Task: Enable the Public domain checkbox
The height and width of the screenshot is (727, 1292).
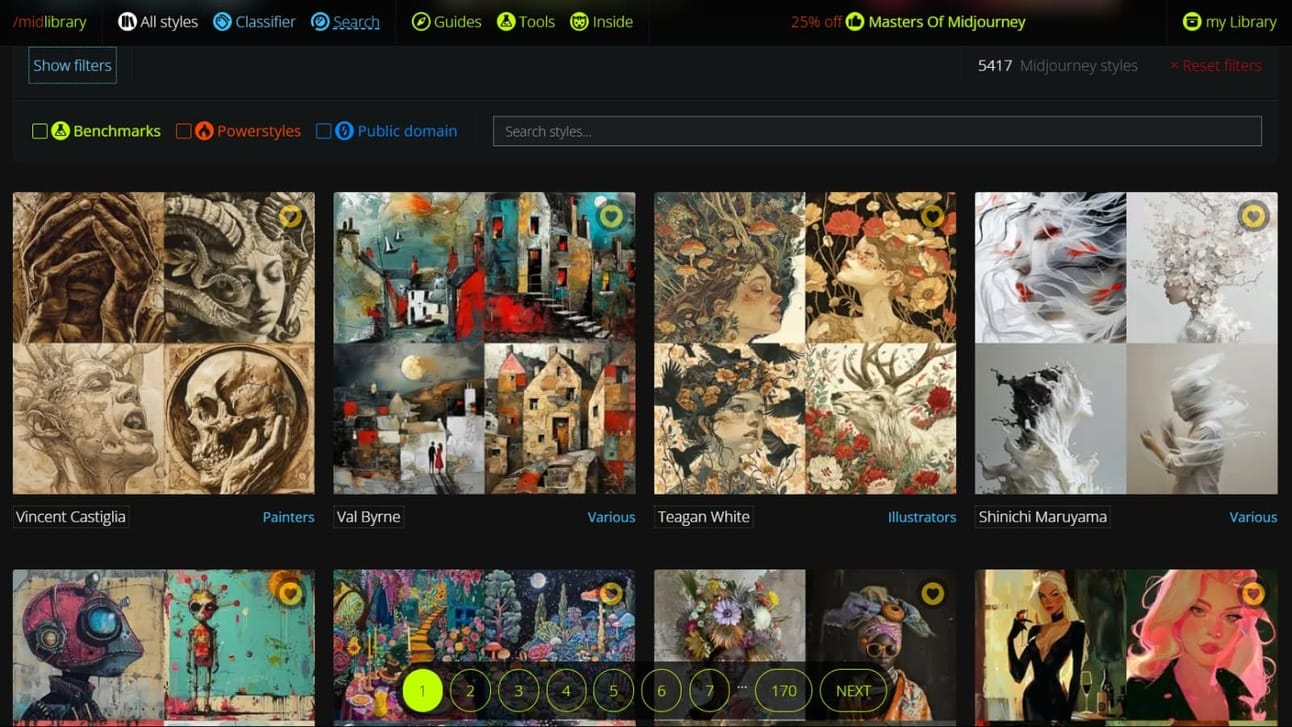Action: (x=323, y=131)
